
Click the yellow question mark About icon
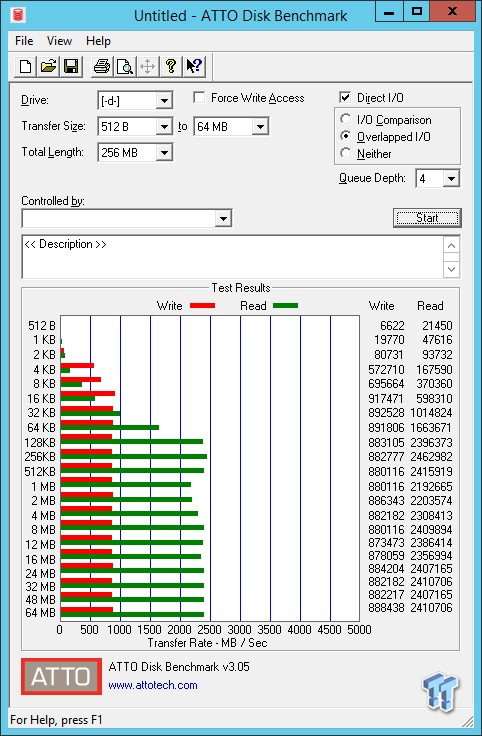171,66
